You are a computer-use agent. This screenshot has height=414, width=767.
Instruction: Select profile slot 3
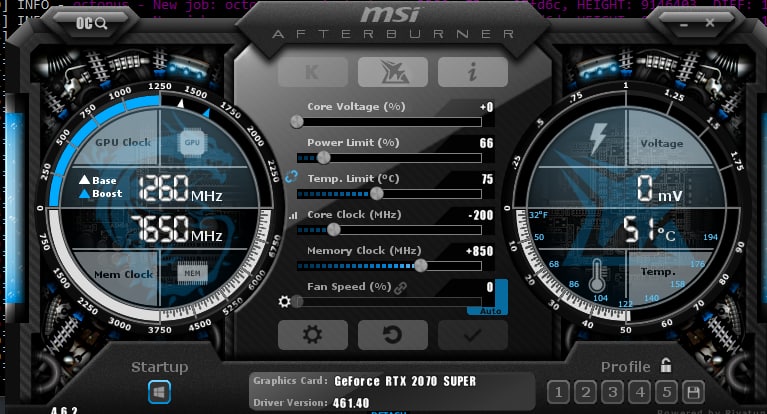[612, 392]
